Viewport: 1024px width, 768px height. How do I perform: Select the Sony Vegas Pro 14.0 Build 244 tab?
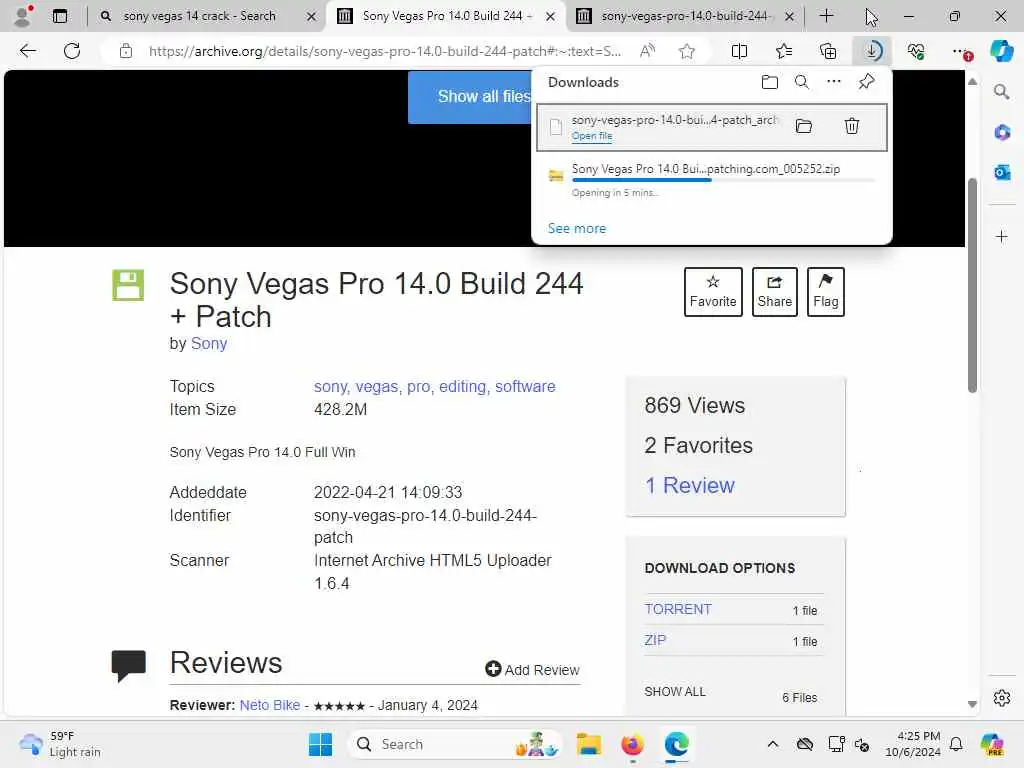[x=447, y=16]
